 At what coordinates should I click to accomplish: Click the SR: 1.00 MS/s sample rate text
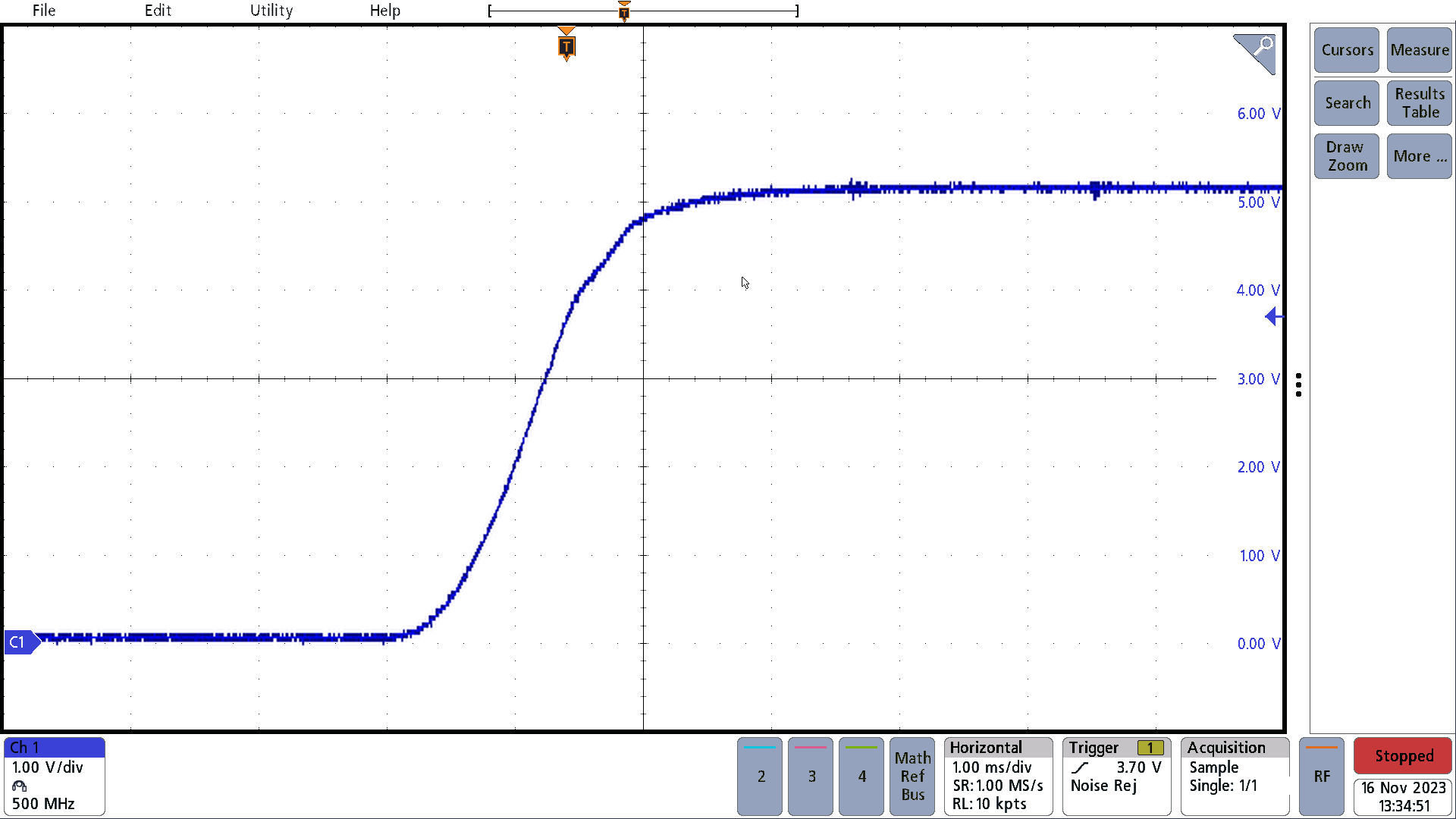click(998, 786)
